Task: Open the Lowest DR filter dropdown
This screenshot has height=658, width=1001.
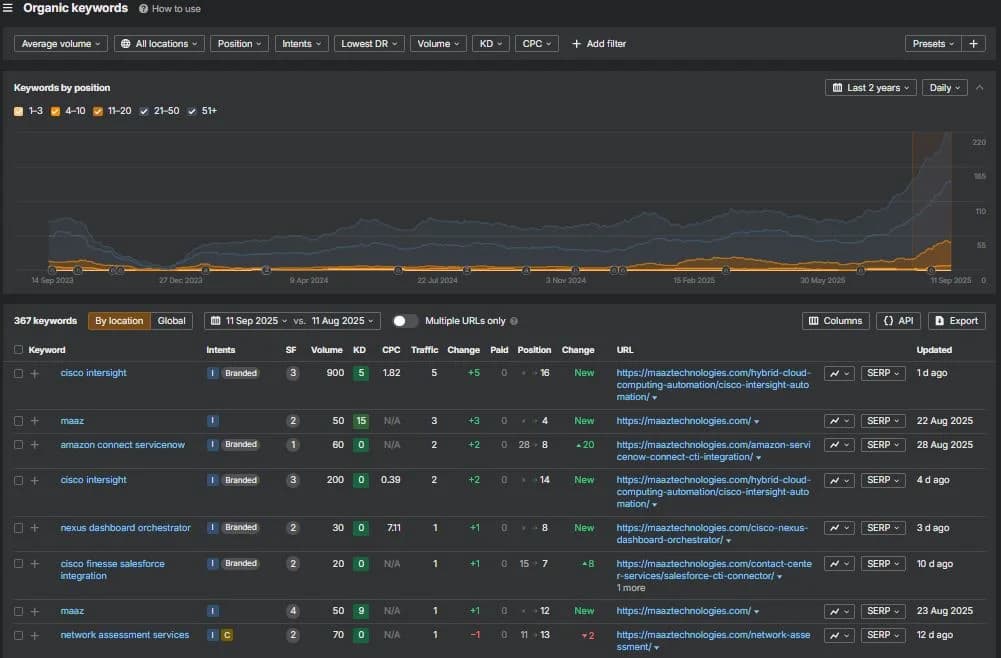Action: (369, 43)
